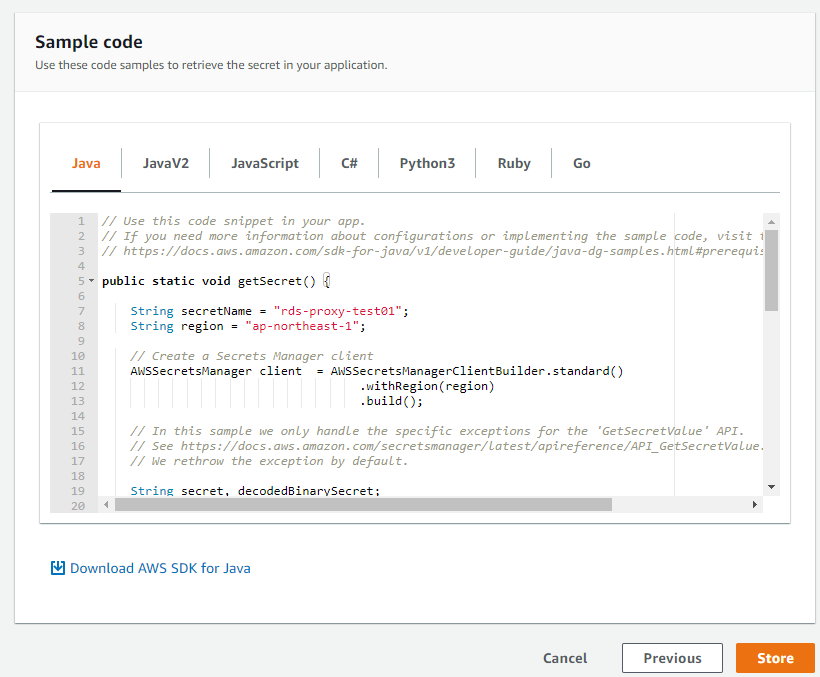Click the Cancel button
The width and height of the screenshot is (820, 677).
565,658
